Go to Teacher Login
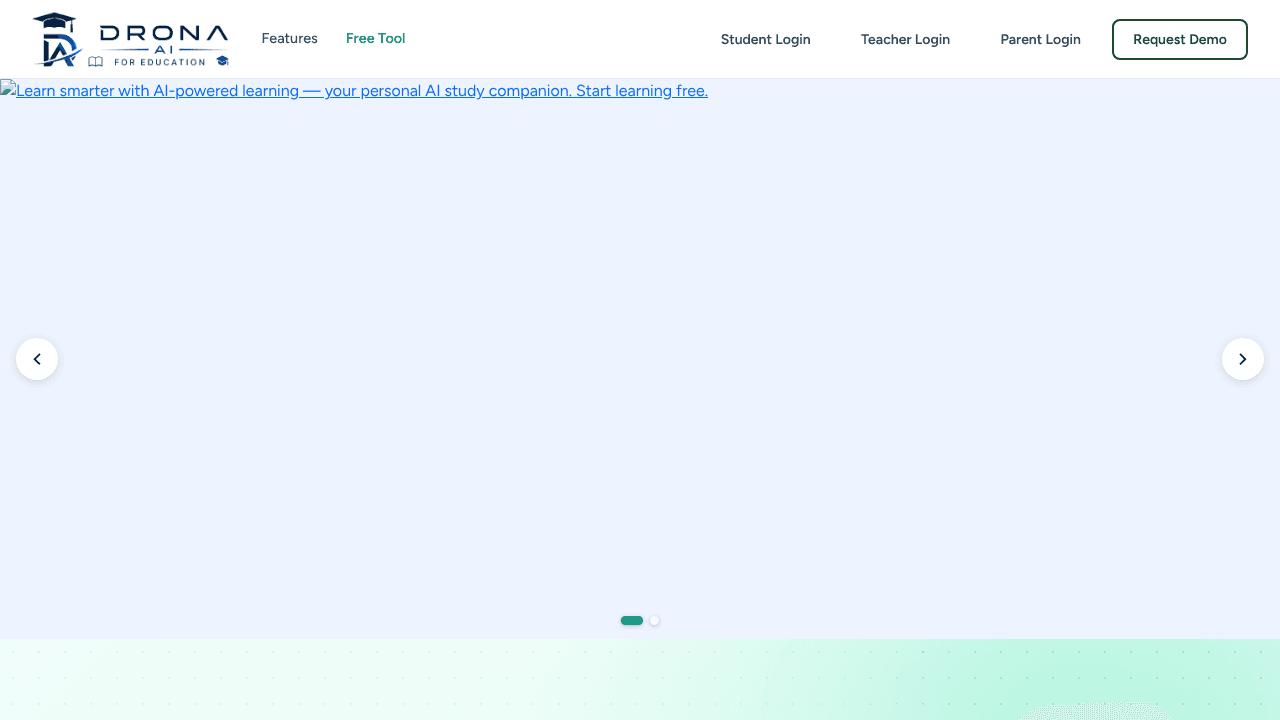 (906, 39)
